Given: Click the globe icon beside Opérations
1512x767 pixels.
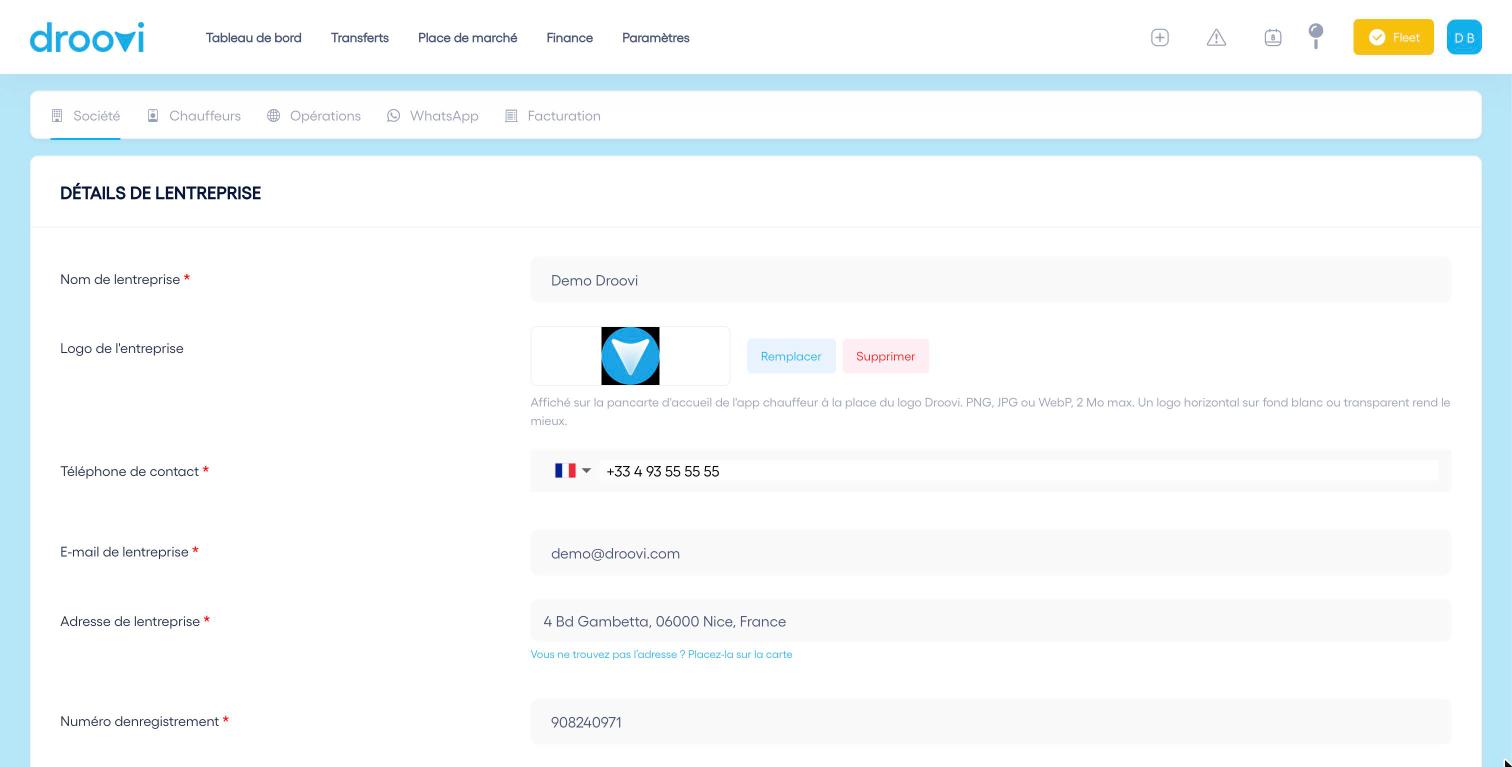Looking at the screenshot, I should point(273,116).
